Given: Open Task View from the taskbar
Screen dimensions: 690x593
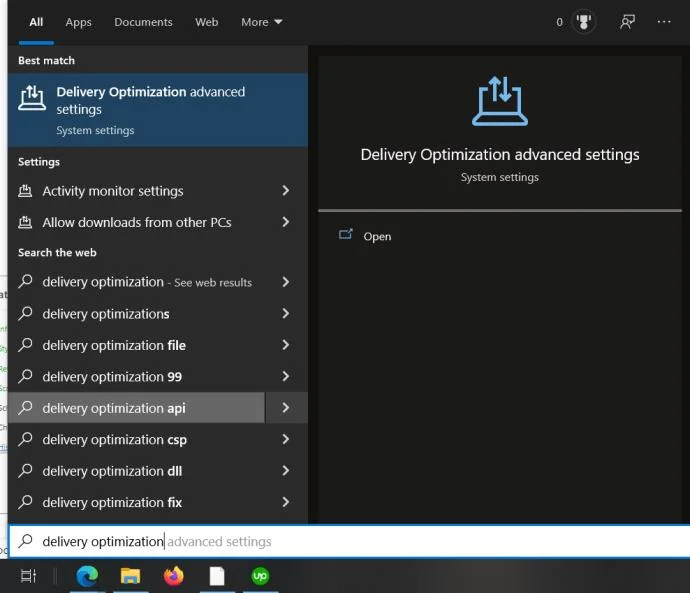Looking at the screenshot, I should [28, 576].
